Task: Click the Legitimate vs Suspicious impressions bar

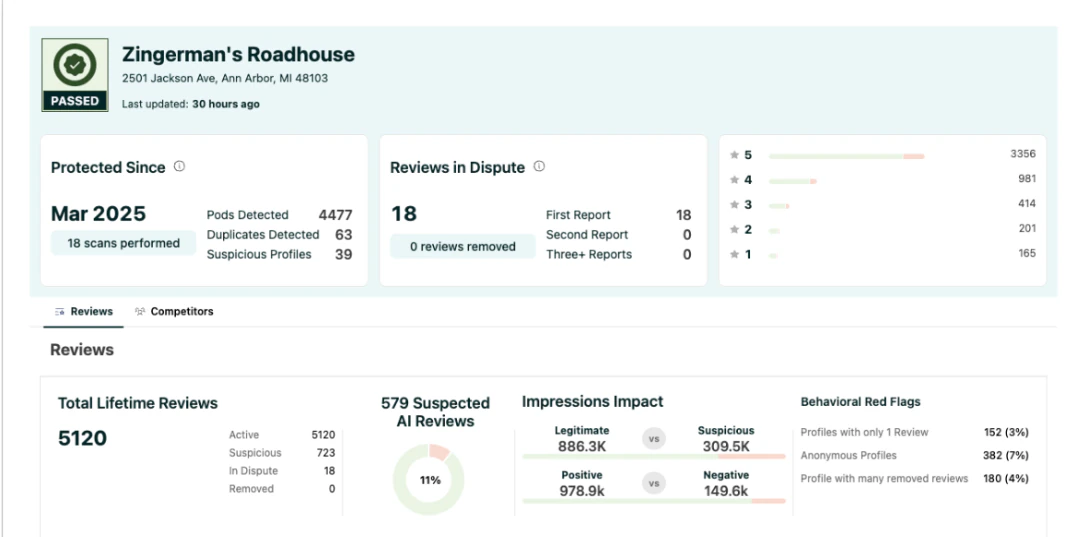Action: click(654, 457)
